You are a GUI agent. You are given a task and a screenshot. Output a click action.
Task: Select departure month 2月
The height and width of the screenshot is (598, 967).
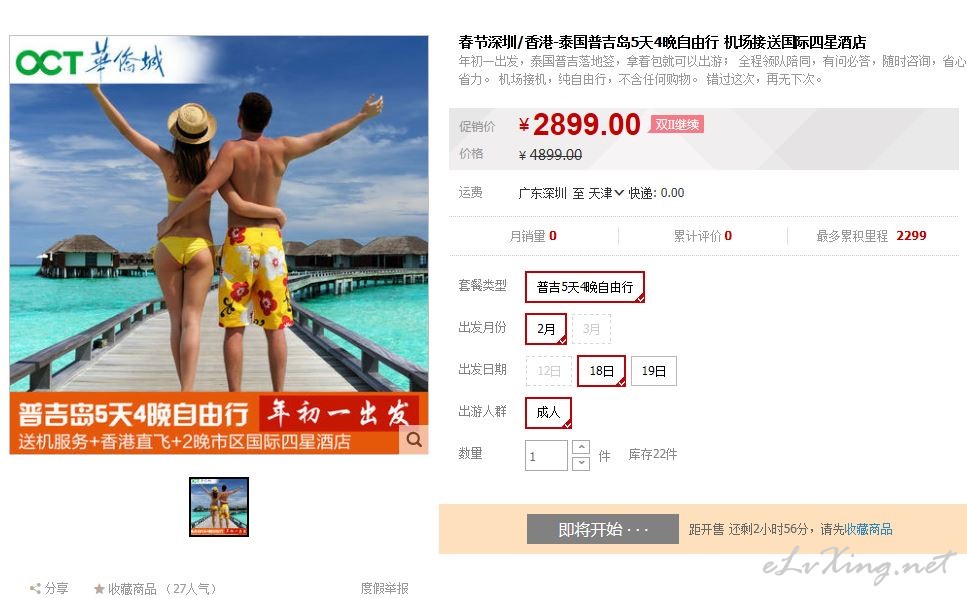coord(546,329)
